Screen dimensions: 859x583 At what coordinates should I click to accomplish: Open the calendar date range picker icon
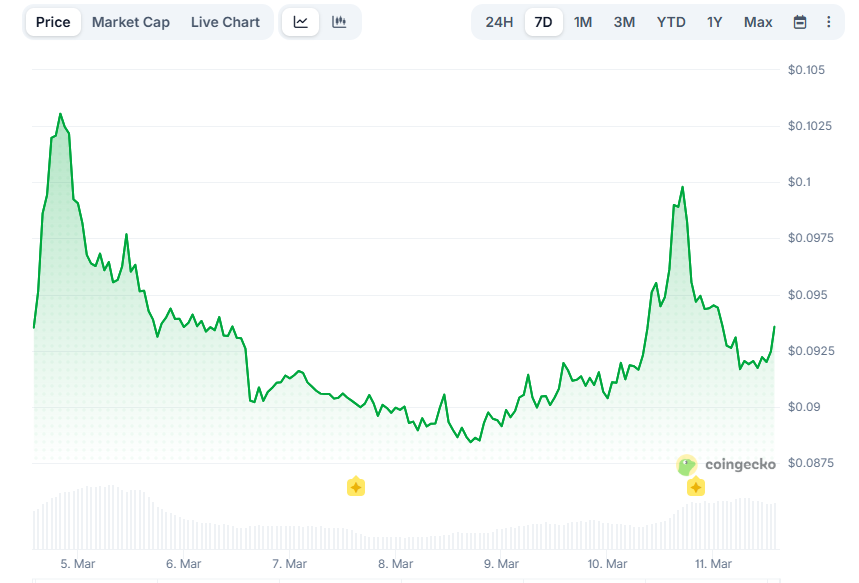click(x=799, y=21)
